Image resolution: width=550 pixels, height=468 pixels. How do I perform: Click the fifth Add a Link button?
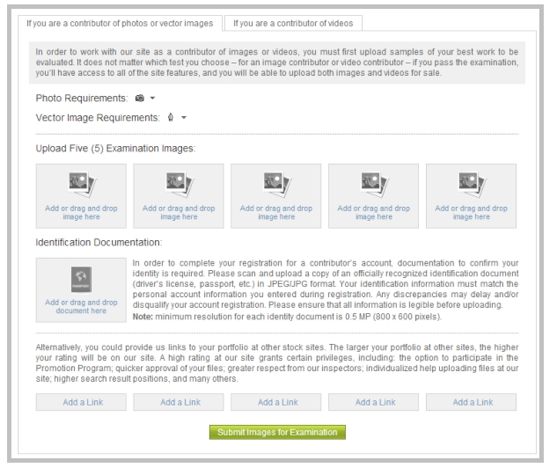(x=471, y=402)
